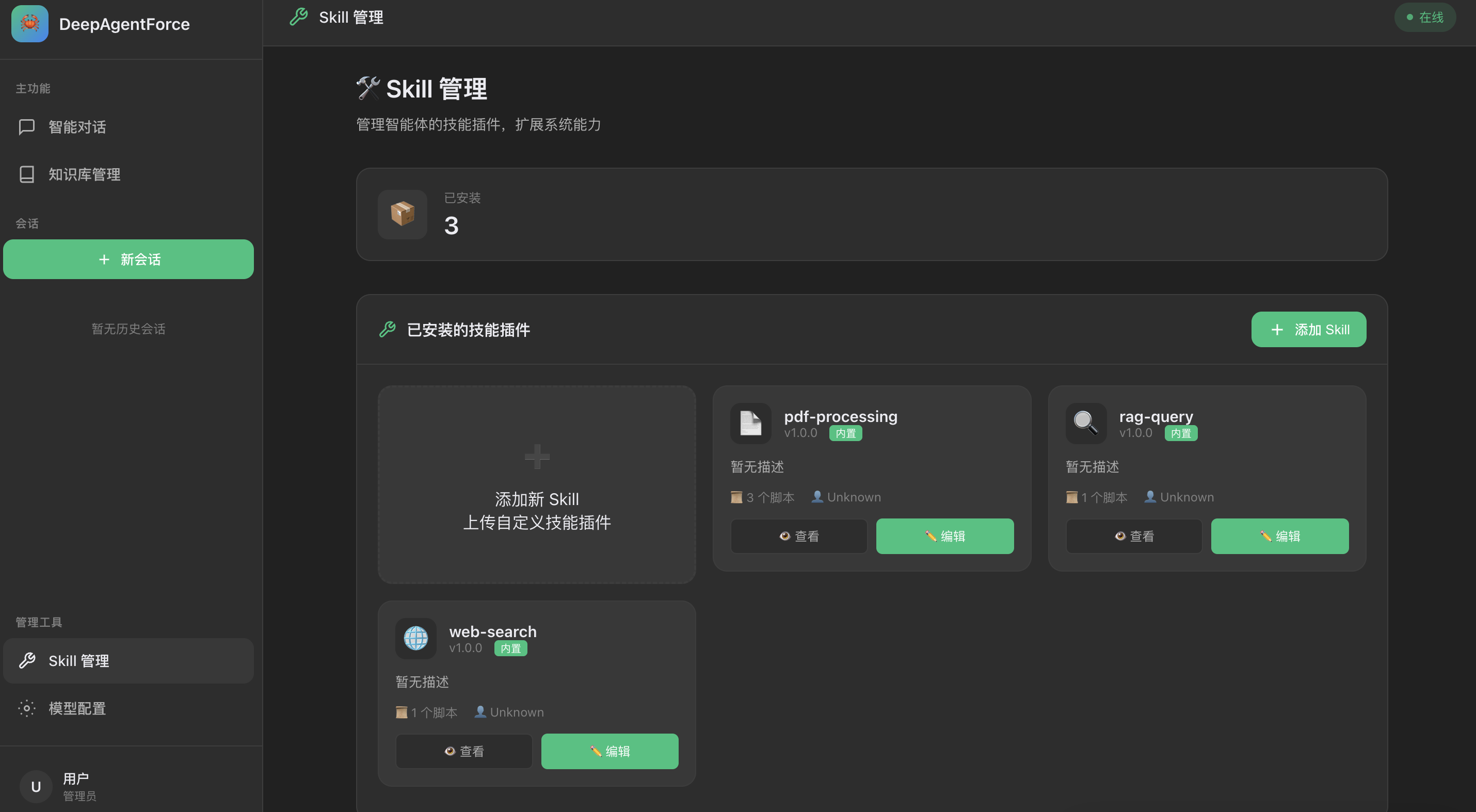This screenshot has width=1476, height=812.
Task: Click the wrench icon next to 已安装的技能插件
Action: (x=389, y=329)
